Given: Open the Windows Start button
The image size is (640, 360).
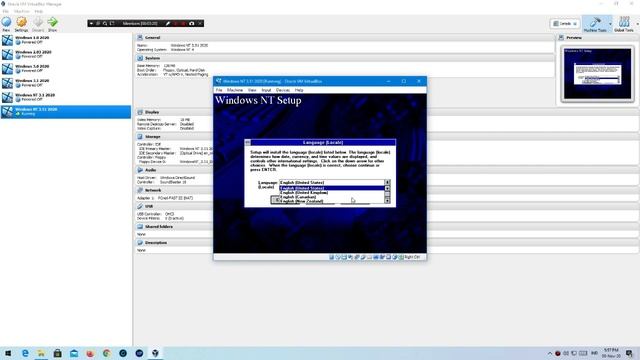Looking at the screenshot, I should pyautogui.click(x=7, y=353).
